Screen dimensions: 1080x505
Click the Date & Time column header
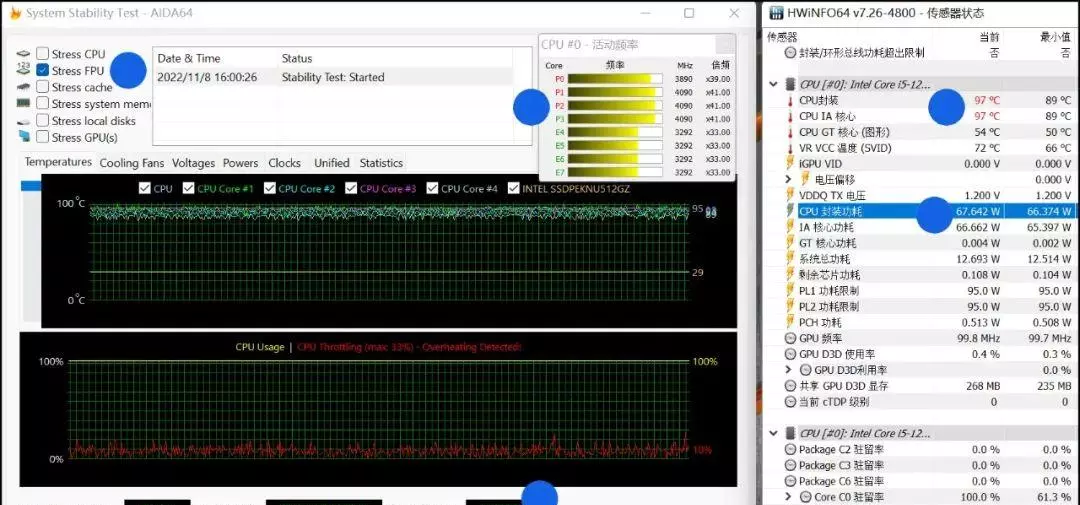coord(189,59)
